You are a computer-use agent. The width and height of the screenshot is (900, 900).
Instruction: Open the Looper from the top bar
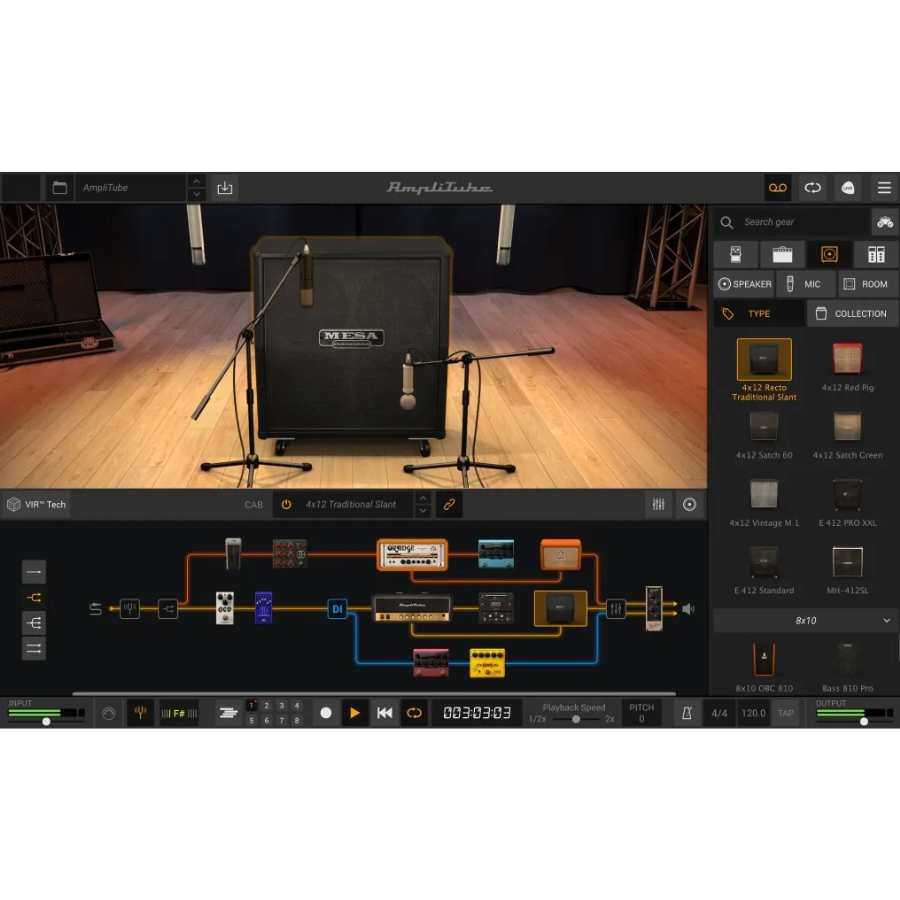813,188
